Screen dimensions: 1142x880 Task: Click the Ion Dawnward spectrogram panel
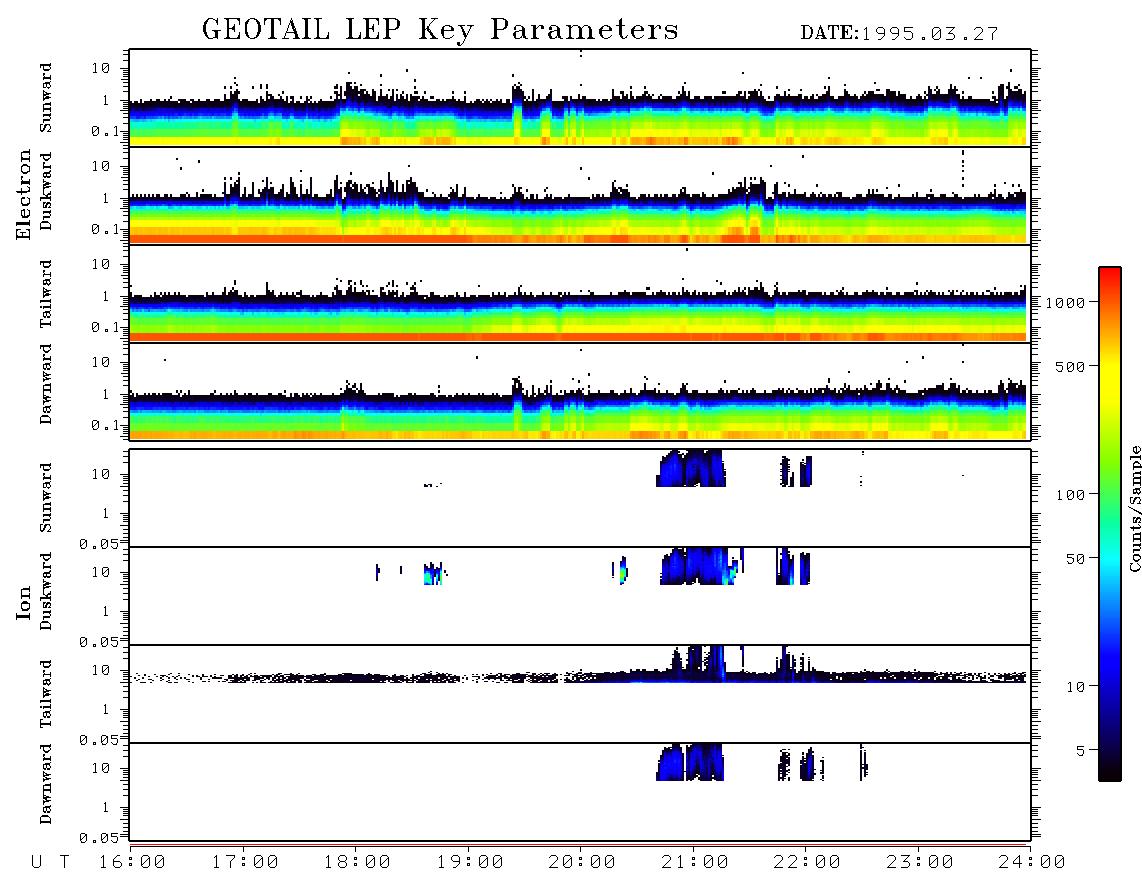[x=580, y=792]
